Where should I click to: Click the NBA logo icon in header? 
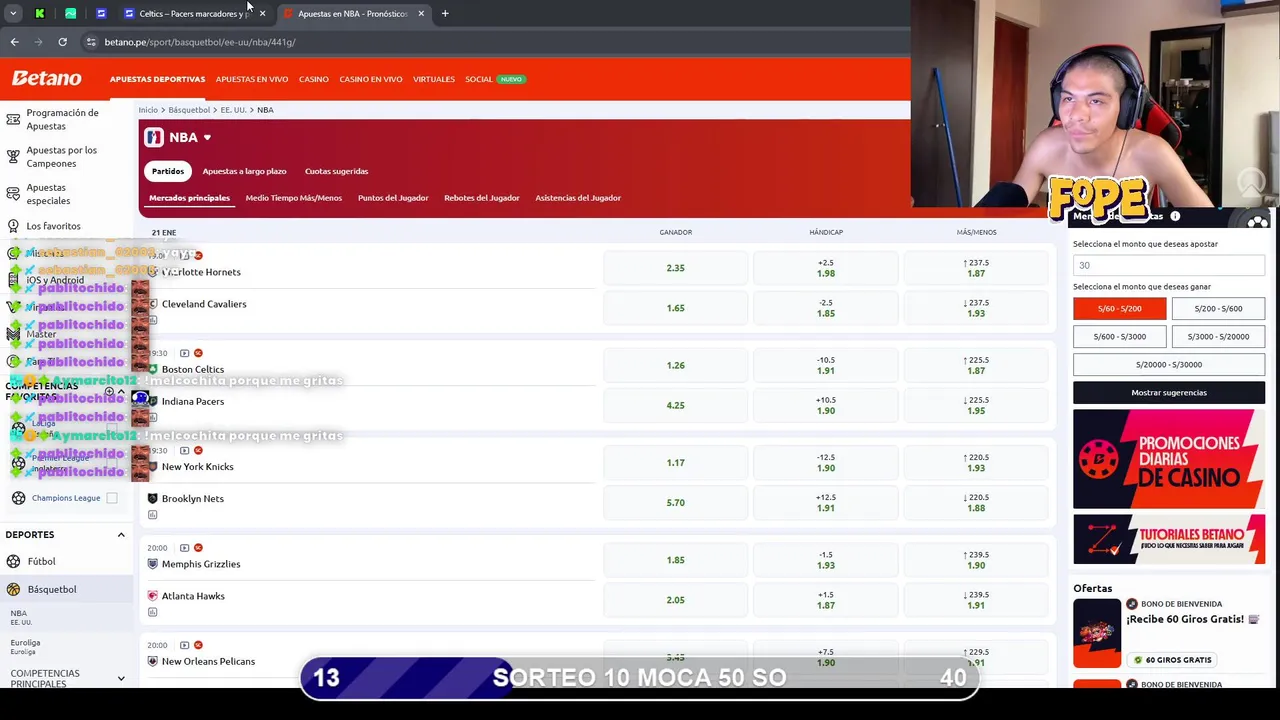(x=154, y=137)
